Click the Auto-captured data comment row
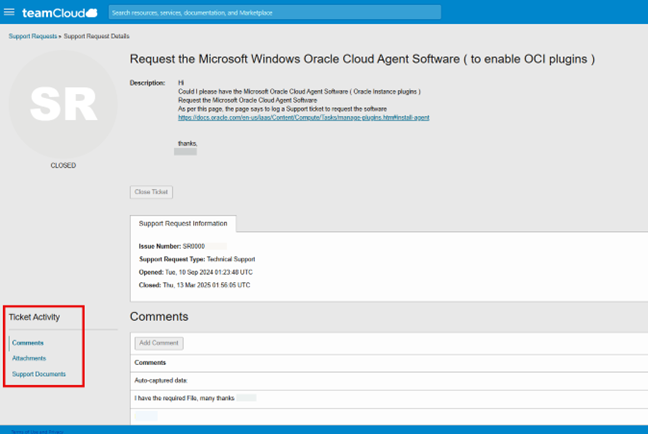 coord(389,381)
